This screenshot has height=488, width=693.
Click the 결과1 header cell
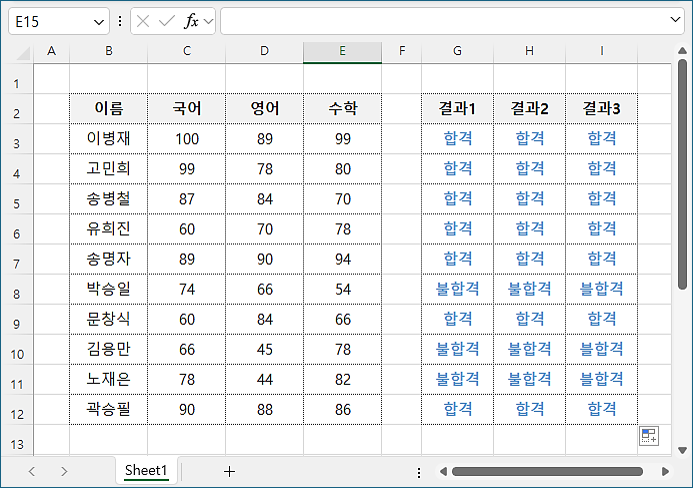point(457,108)
